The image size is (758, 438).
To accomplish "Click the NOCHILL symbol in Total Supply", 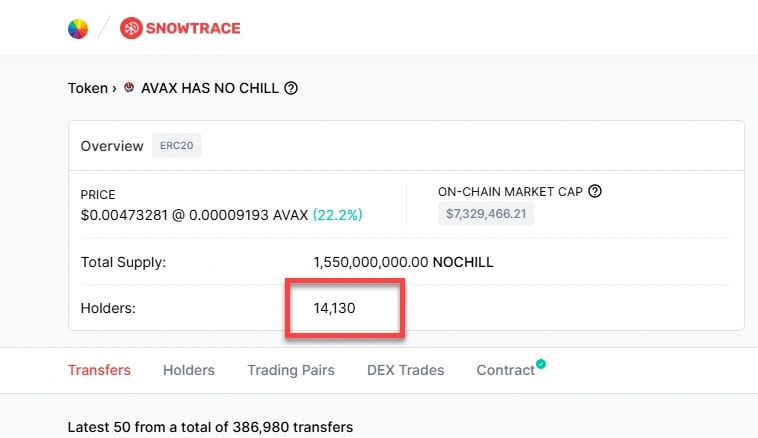I will coord(463,262).
